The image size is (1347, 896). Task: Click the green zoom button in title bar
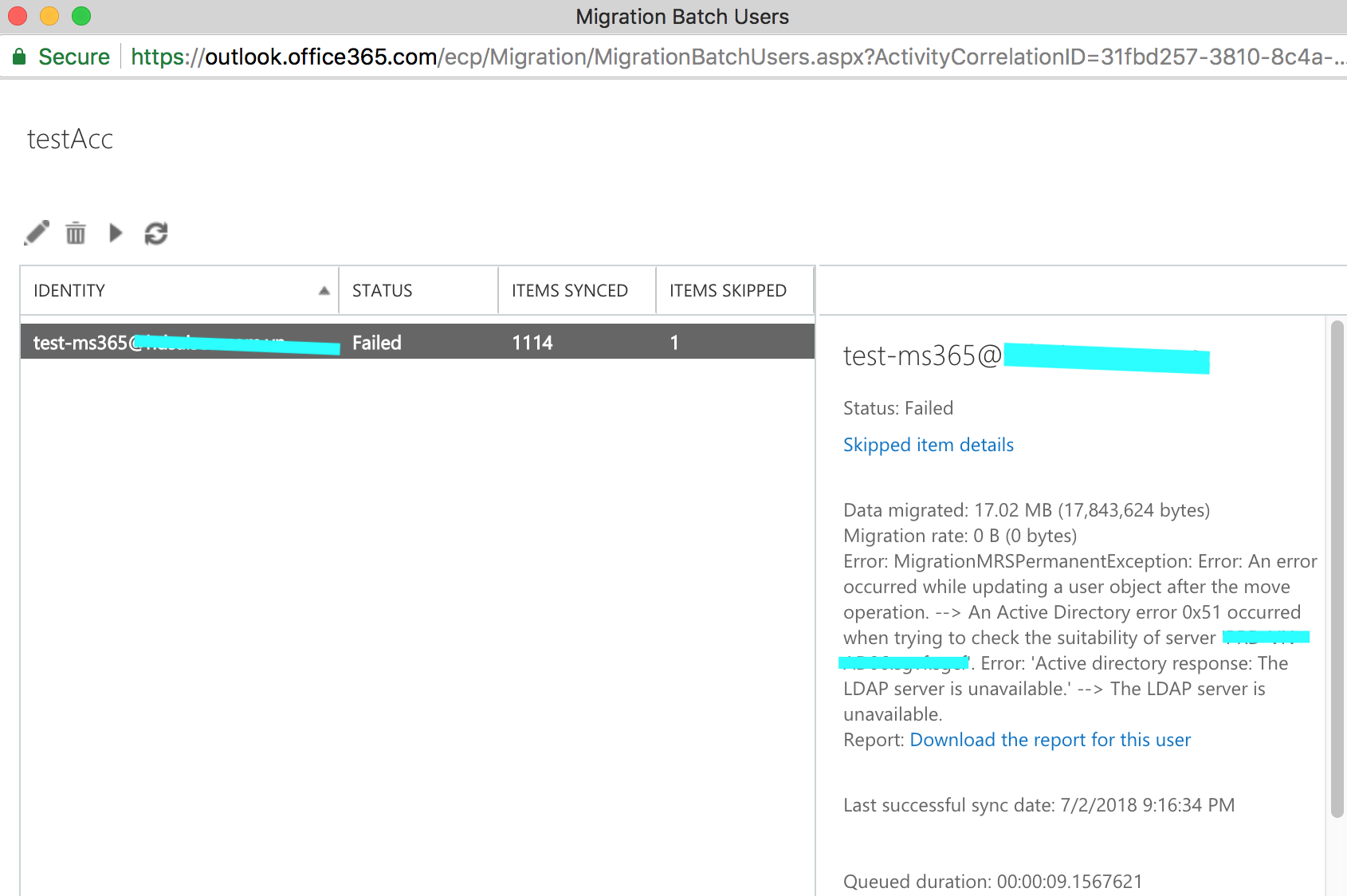pos(80,15)
